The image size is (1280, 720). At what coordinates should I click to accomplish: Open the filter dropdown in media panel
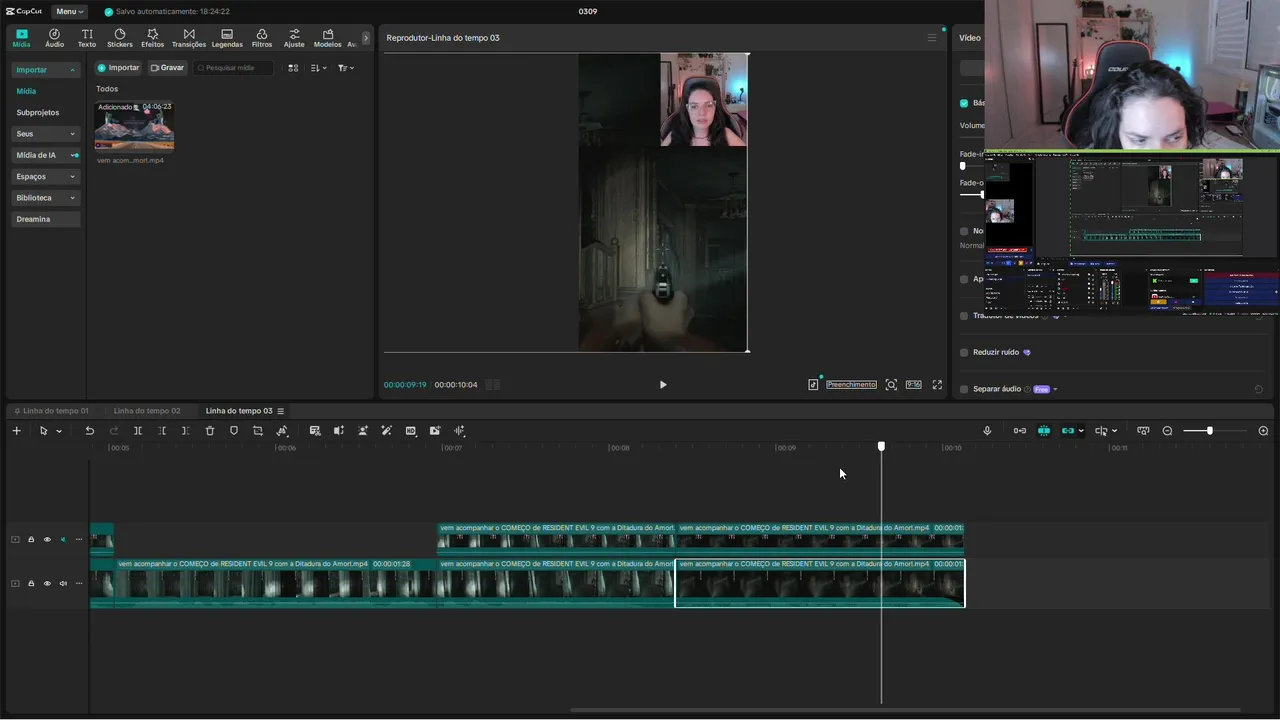346,68
